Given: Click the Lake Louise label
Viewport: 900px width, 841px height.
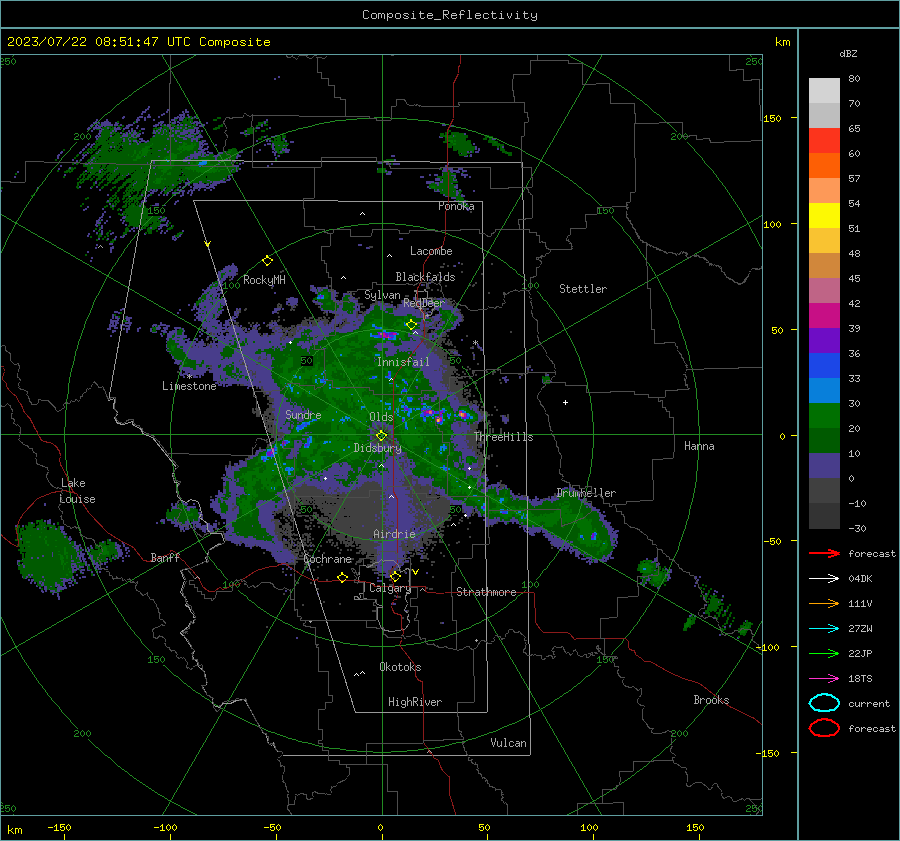Looking at the screenshot, I should click(77, 491).
